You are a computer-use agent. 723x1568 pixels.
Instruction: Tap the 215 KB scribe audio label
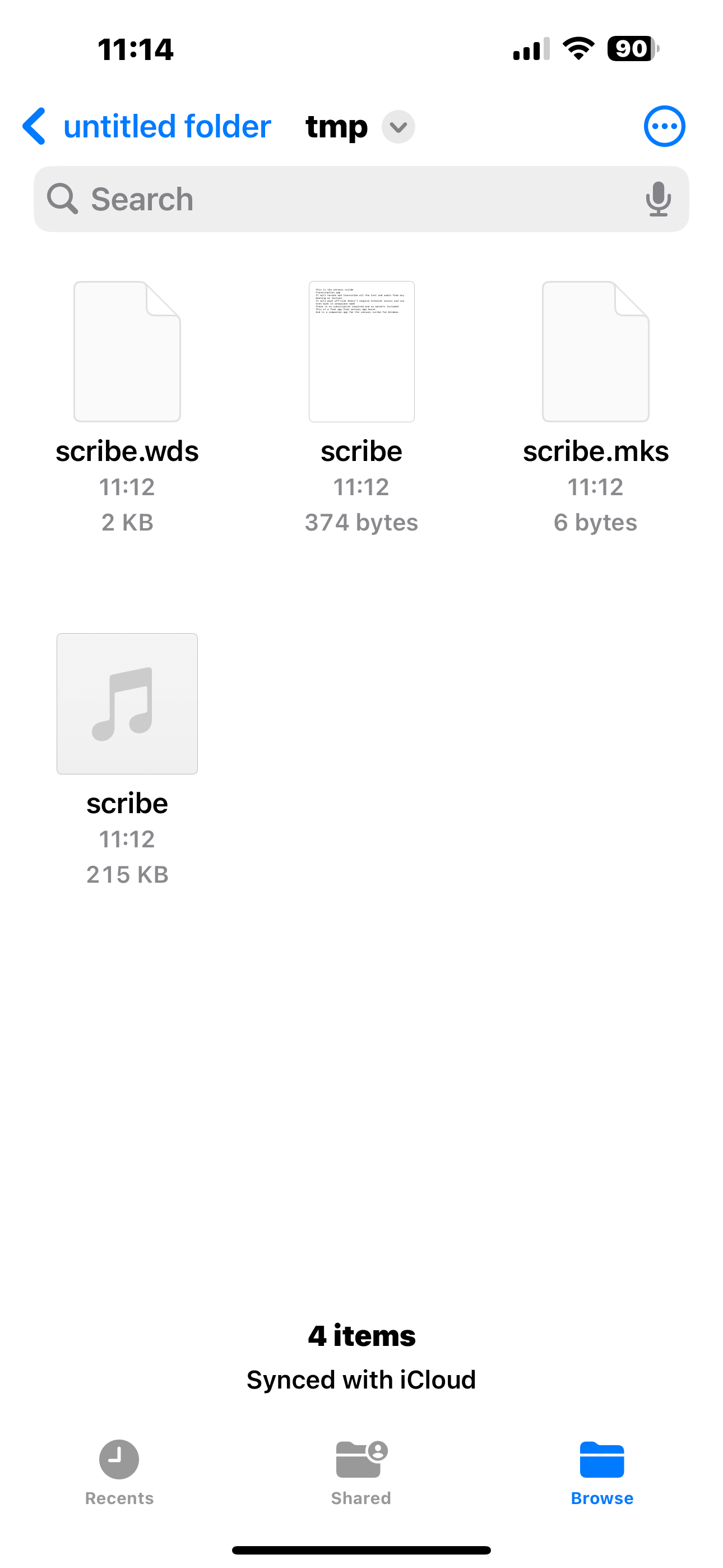coord(127,875)
